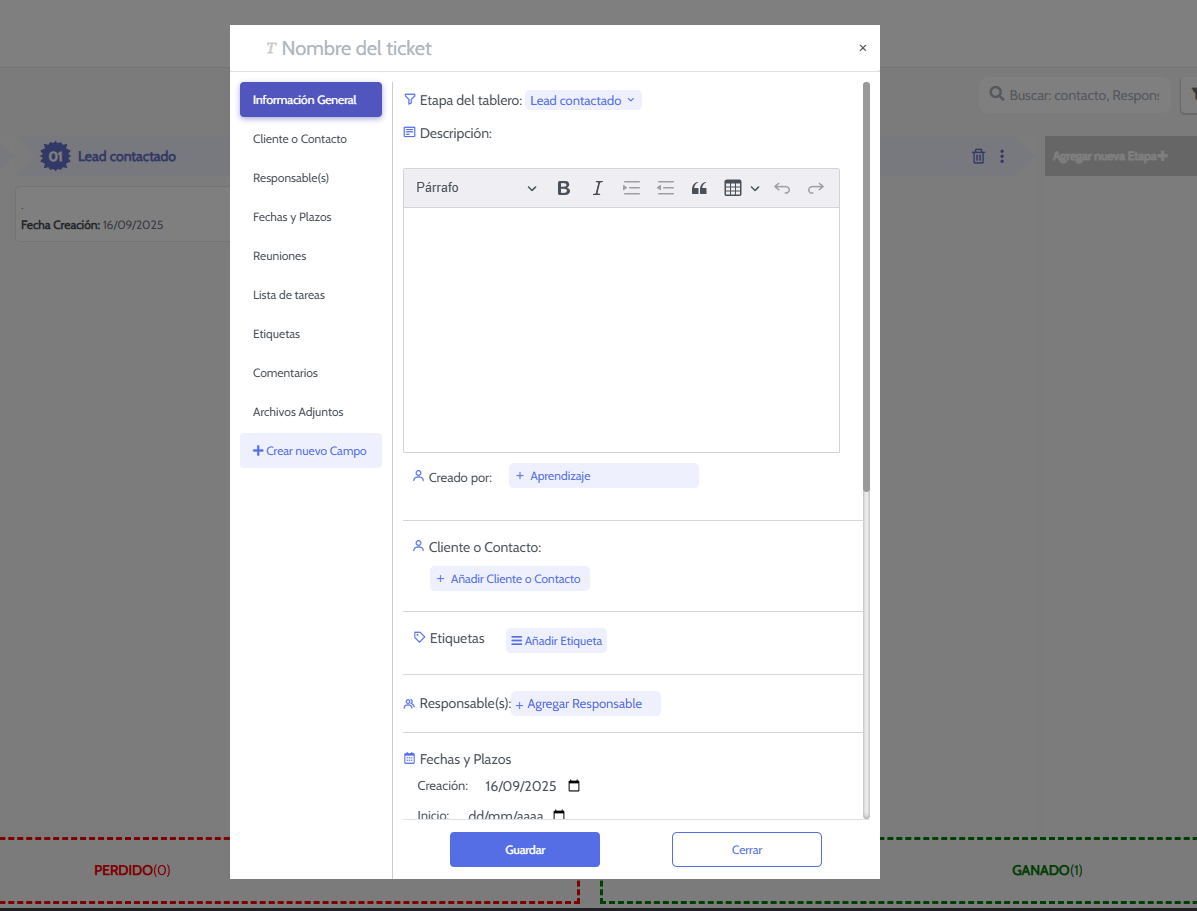The height and width of the screenshot is (911, 1197).
Task: Increase indent in the description editor
Action: (631, 188)
